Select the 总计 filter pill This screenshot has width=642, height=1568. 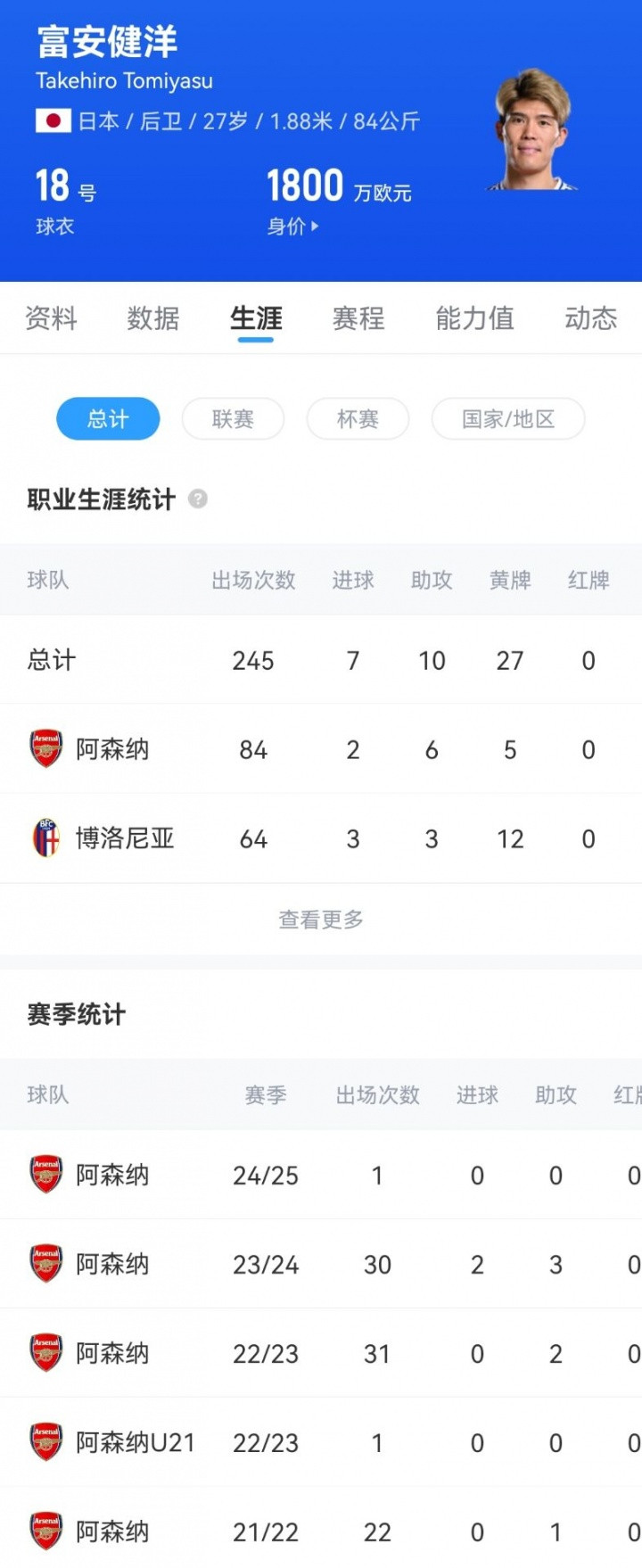click(108, 418)
